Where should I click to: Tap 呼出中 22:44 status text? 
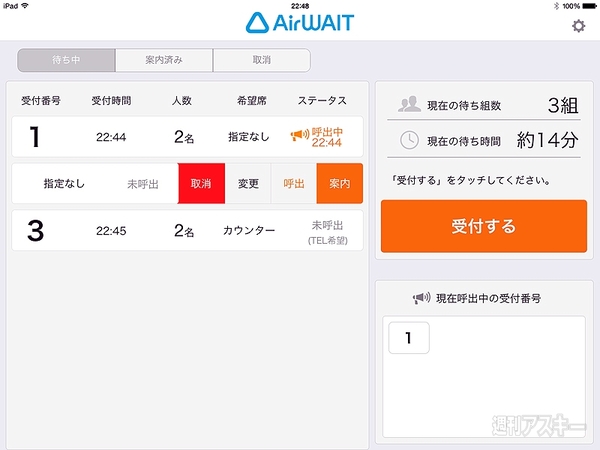pos(327,137)
